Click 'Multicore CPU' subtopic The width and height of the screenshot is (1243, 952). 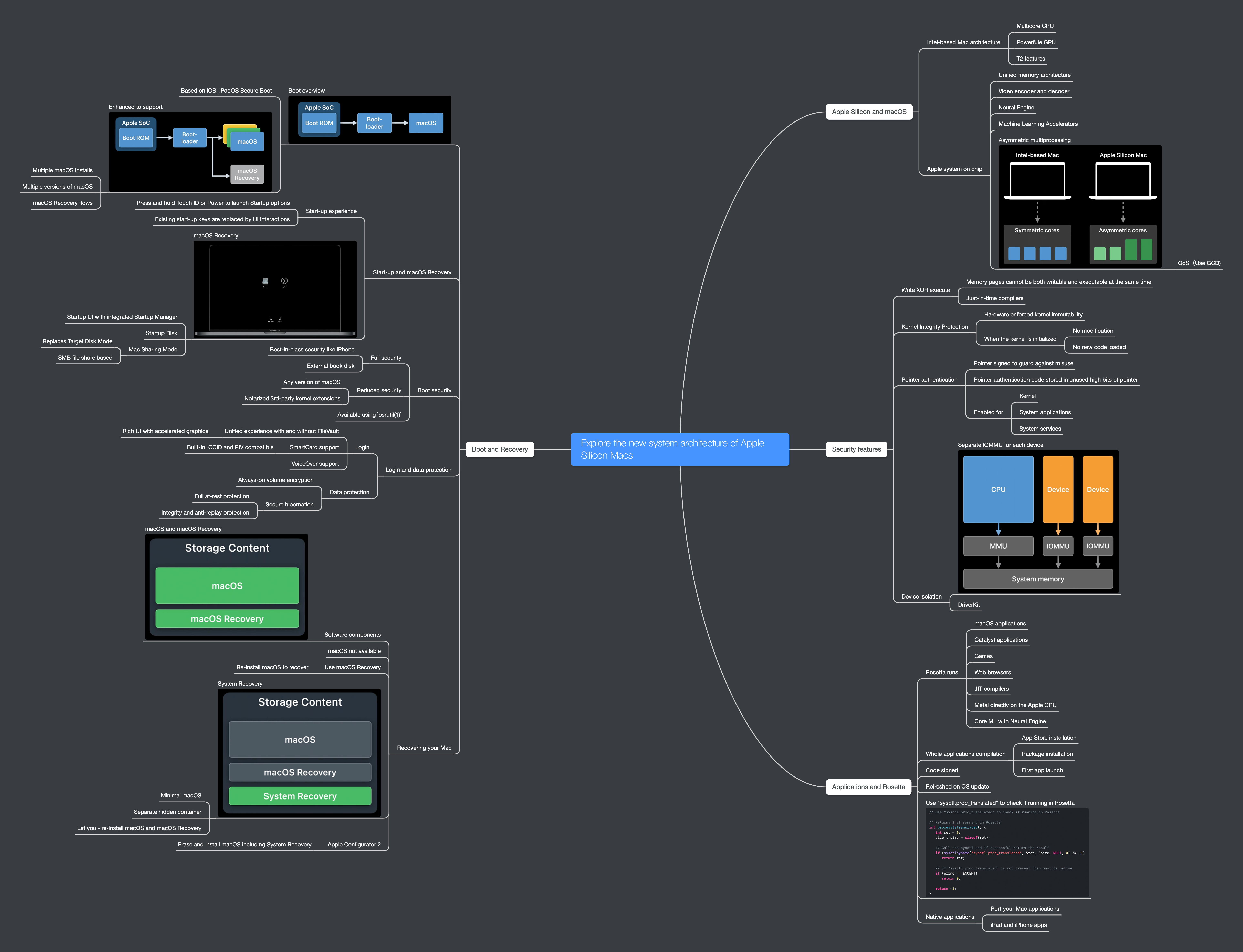[x=1035, y=26]
